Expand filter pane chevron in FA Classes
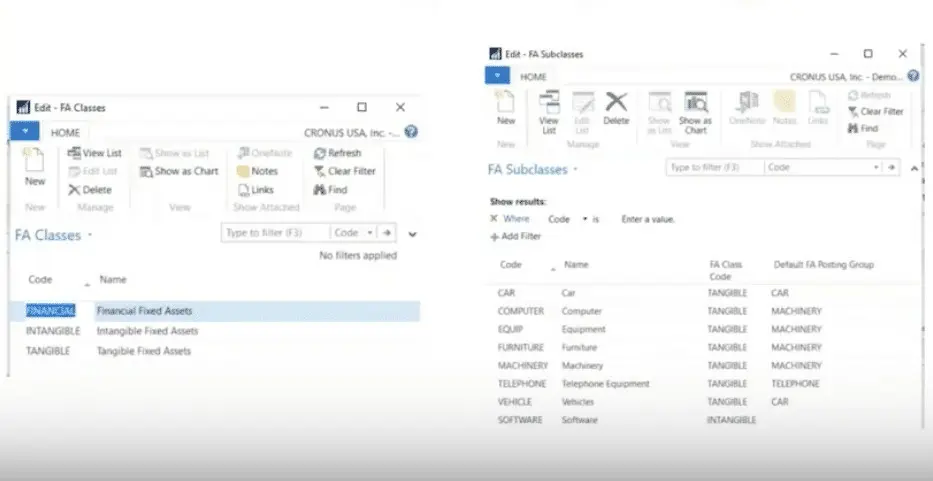This screenshot has width=933, height=481. click(x=412, y=234)
